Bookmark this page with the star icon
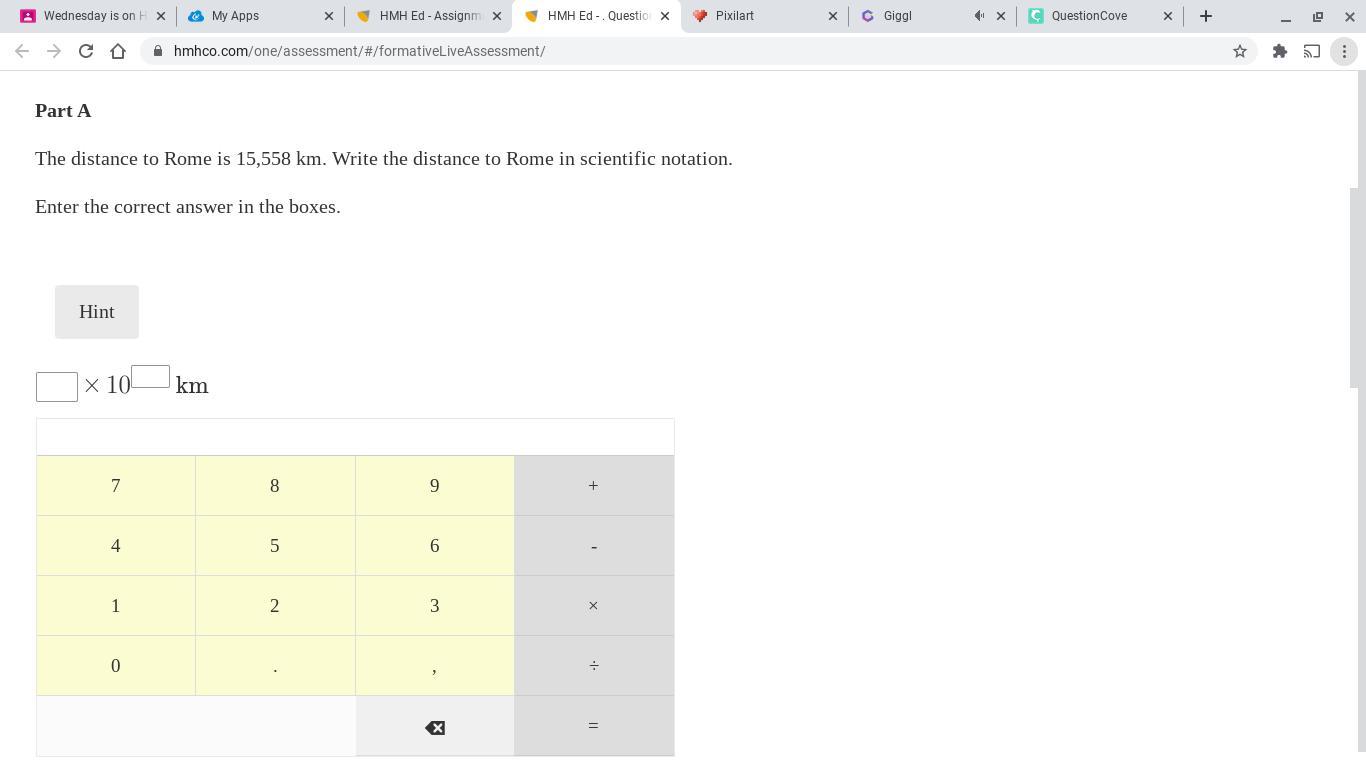The height and width of the screenshot is (768, 1366). [x=1240, y=51]
